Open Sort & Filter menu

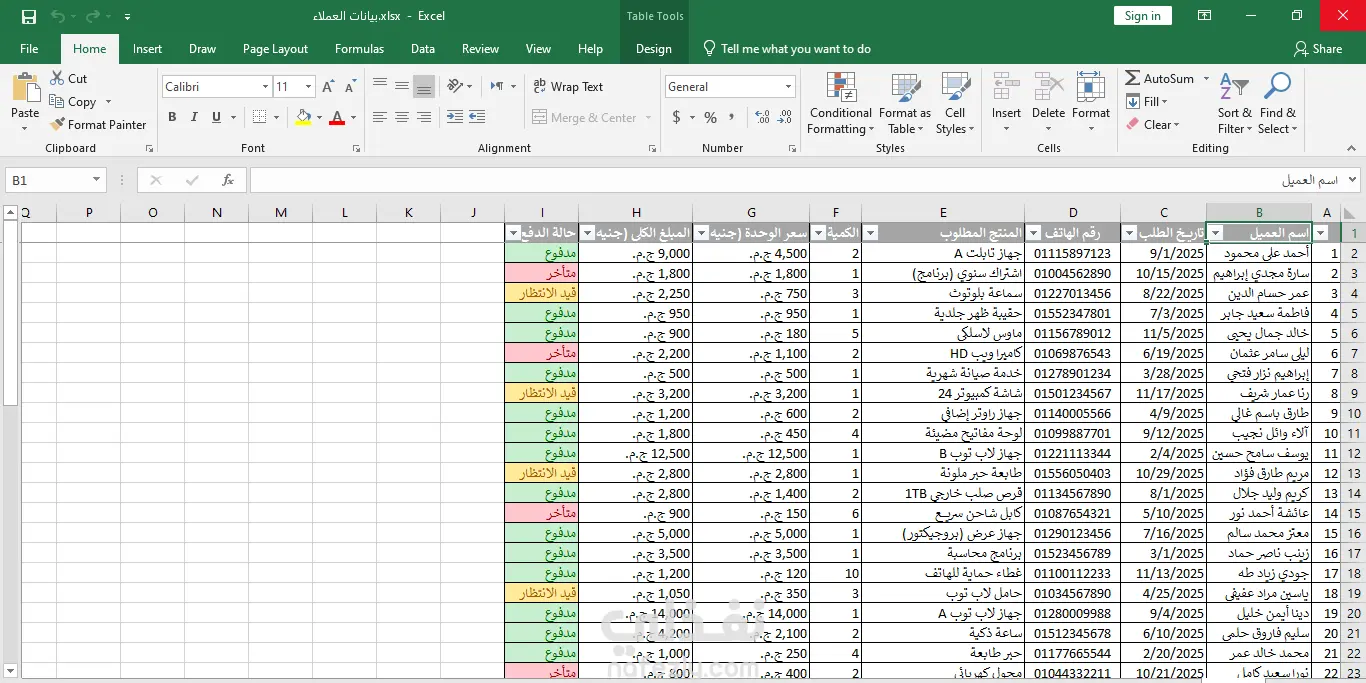point(1235,103)
